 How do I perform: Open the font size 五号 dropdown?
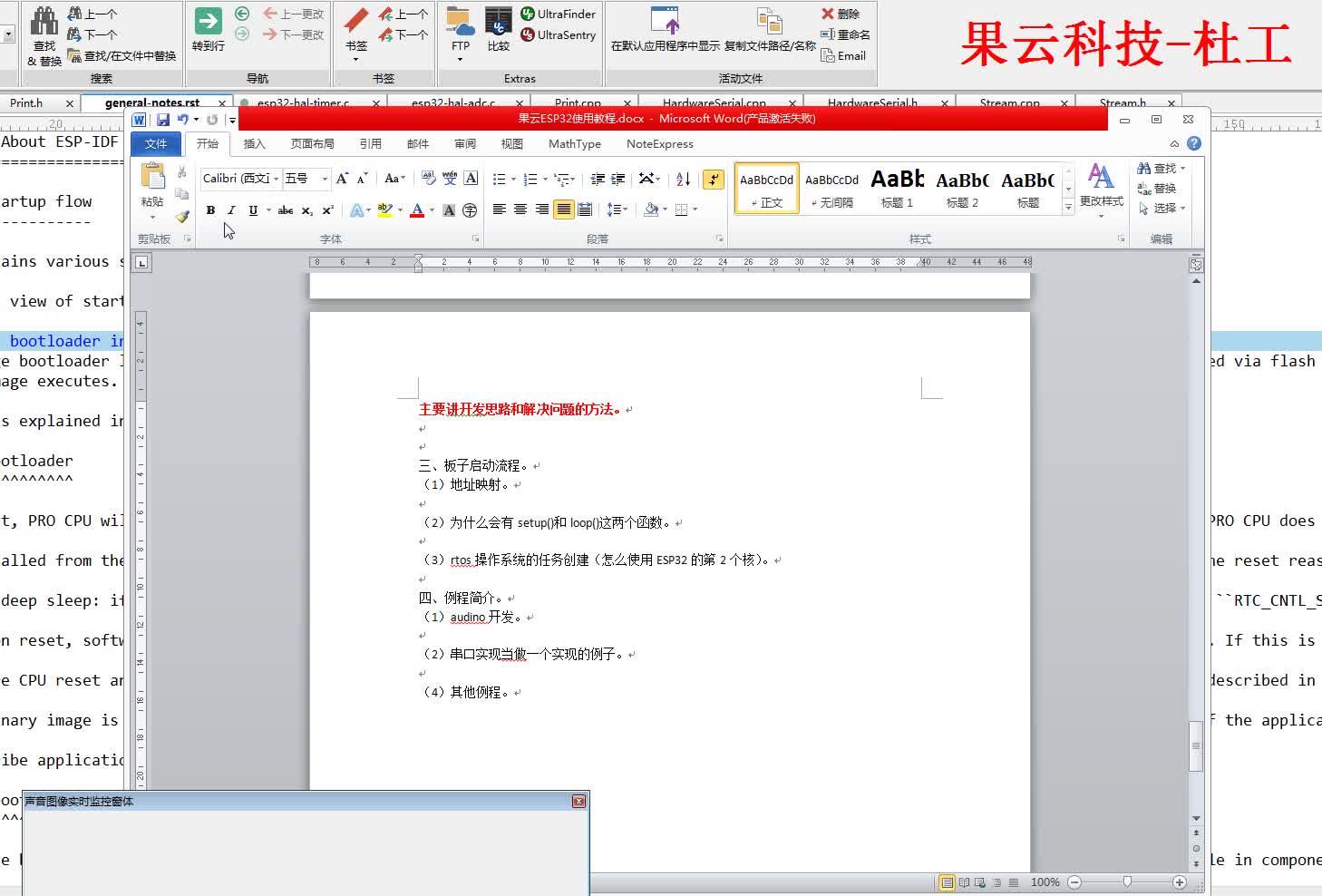coord(325,179)
